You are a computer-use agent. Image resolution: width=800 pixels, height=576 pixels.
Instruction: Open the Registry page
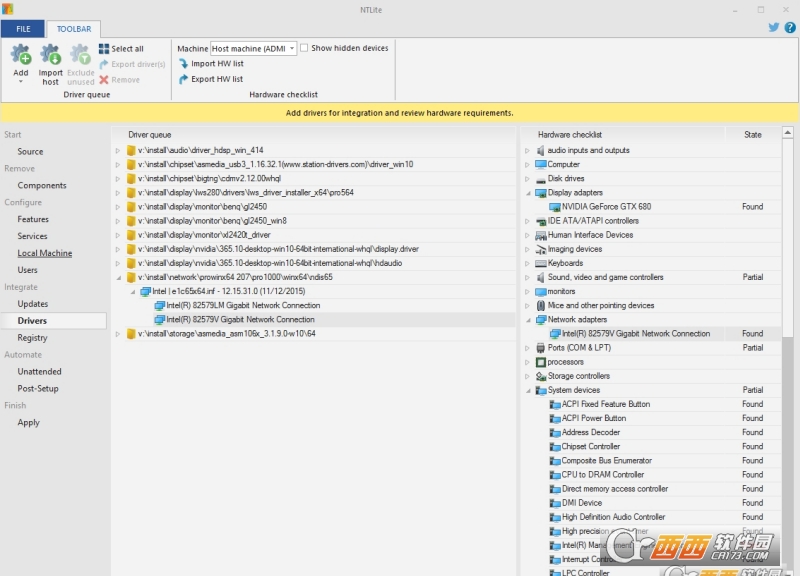(x=32, y=338)
